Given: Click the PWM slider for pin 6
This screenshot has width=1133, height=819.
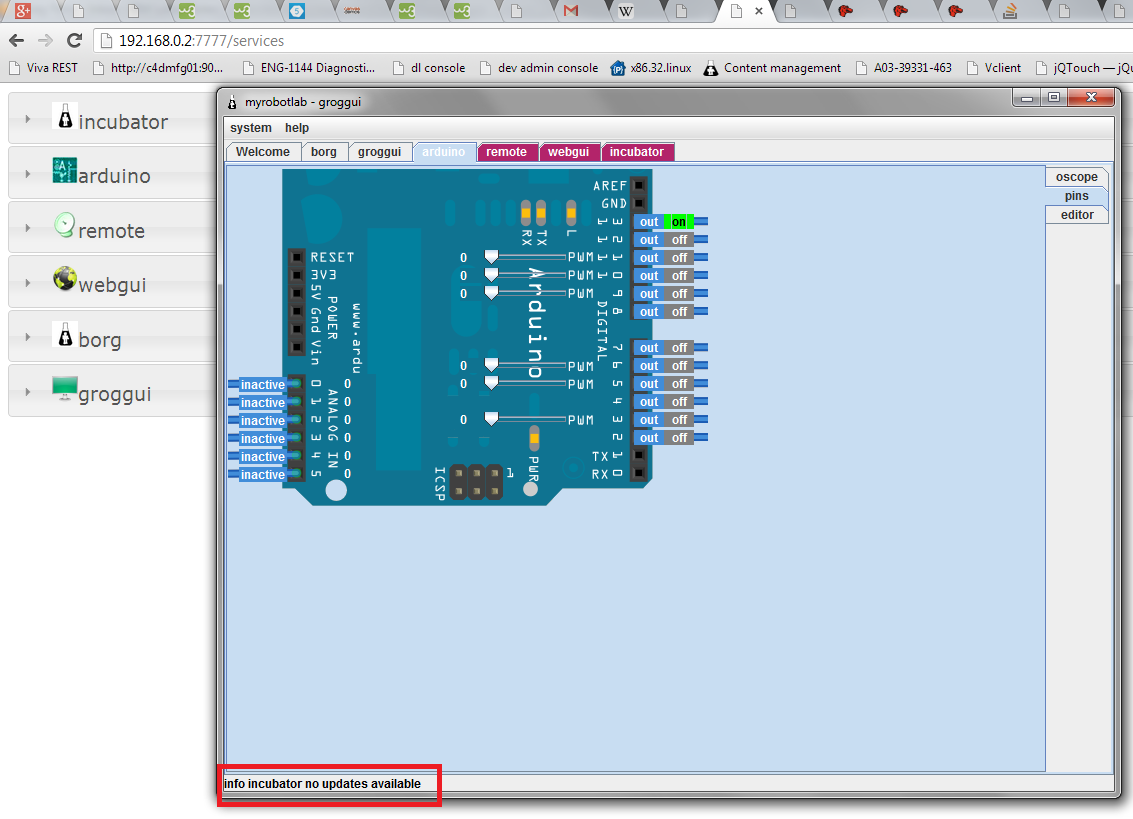Looking at the screenshot, I should click(525, 366).
